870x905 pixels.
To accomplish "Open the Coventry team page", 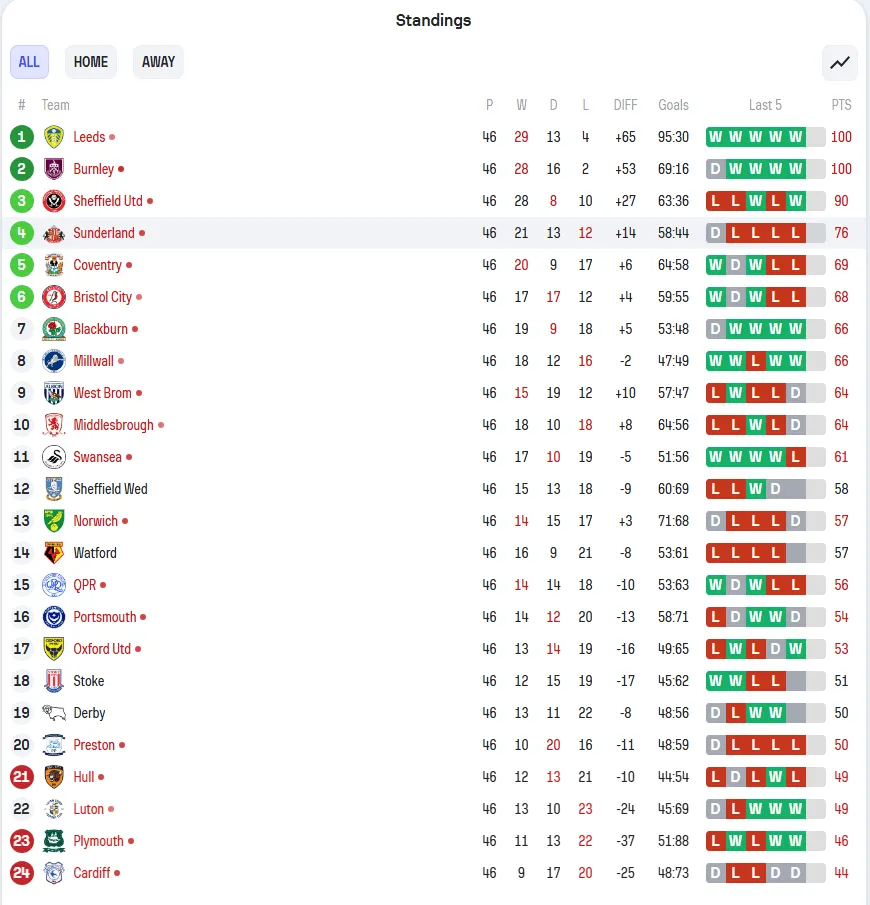I will (x=98, y=265).
